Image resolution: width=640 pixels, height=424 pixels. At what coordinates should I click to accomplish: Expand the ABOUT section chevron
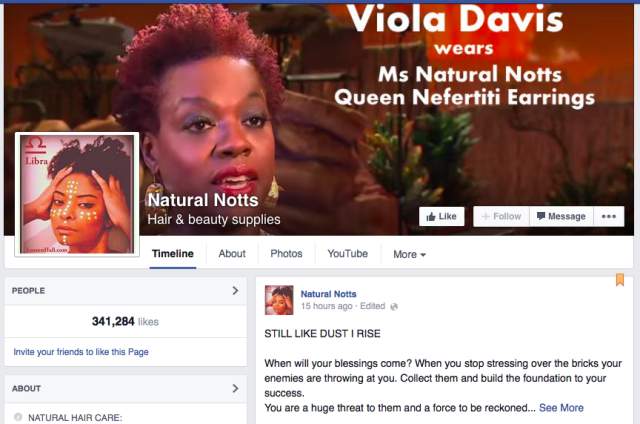(235, 388)
